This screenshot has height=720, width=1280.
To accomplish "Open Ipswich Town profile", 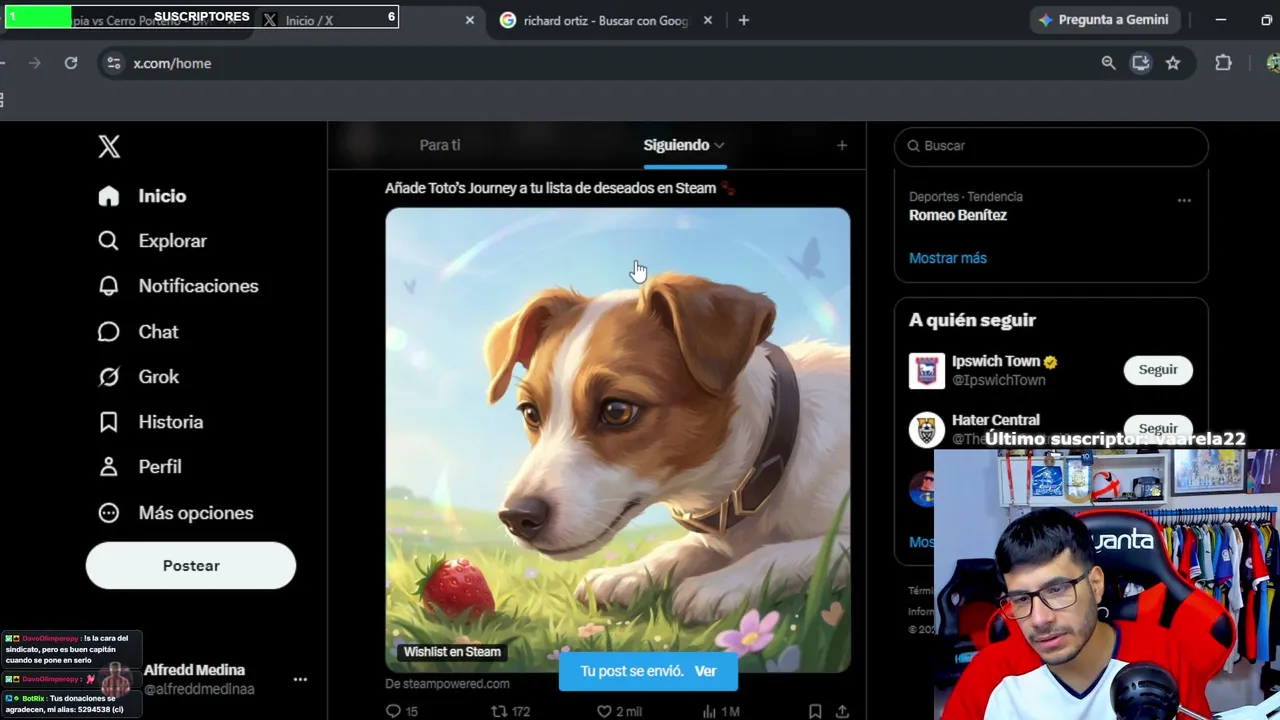I will click(996, 361).
